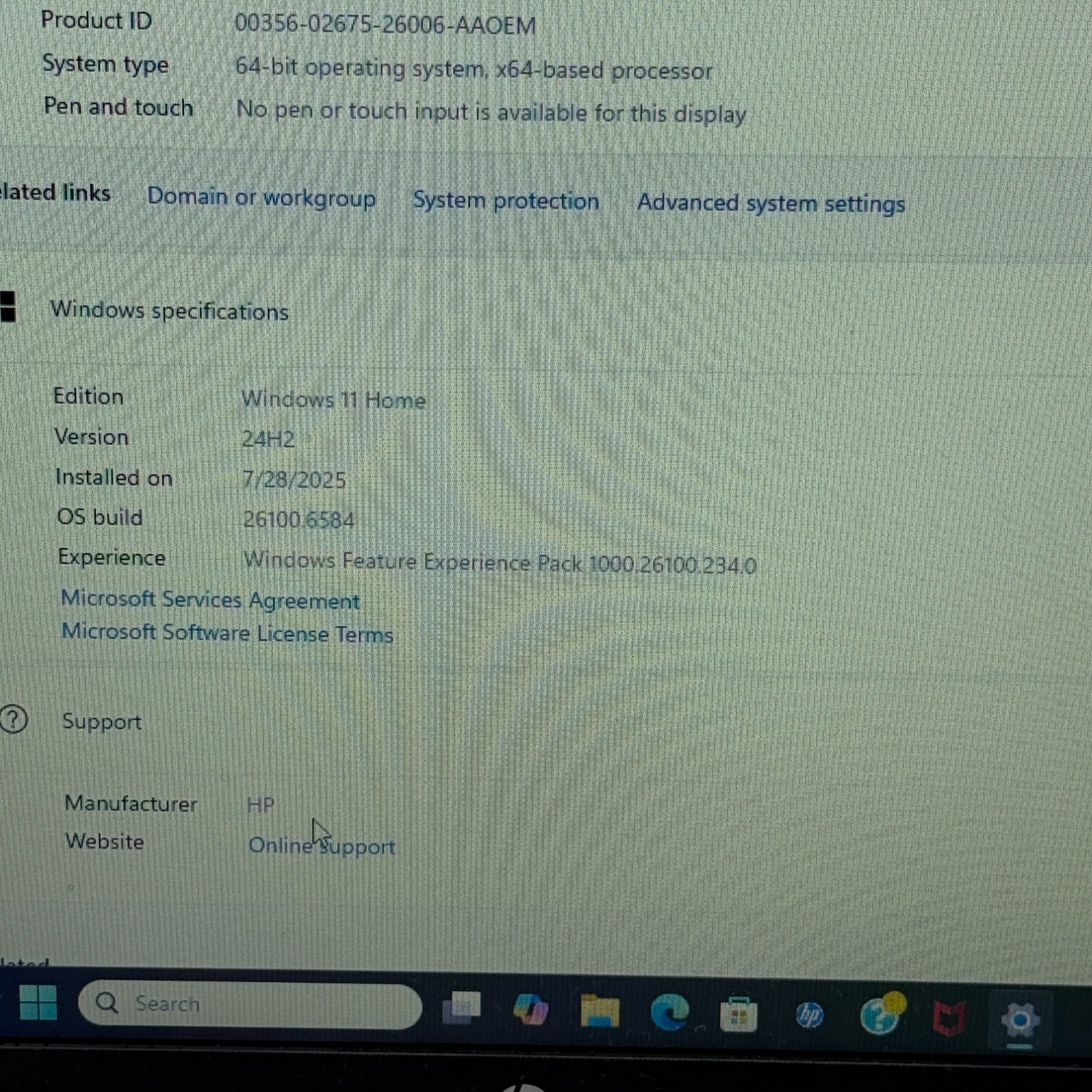1092x1092 pixels.
Task: Collapse the Support section header
Action: tap(101, 721)
